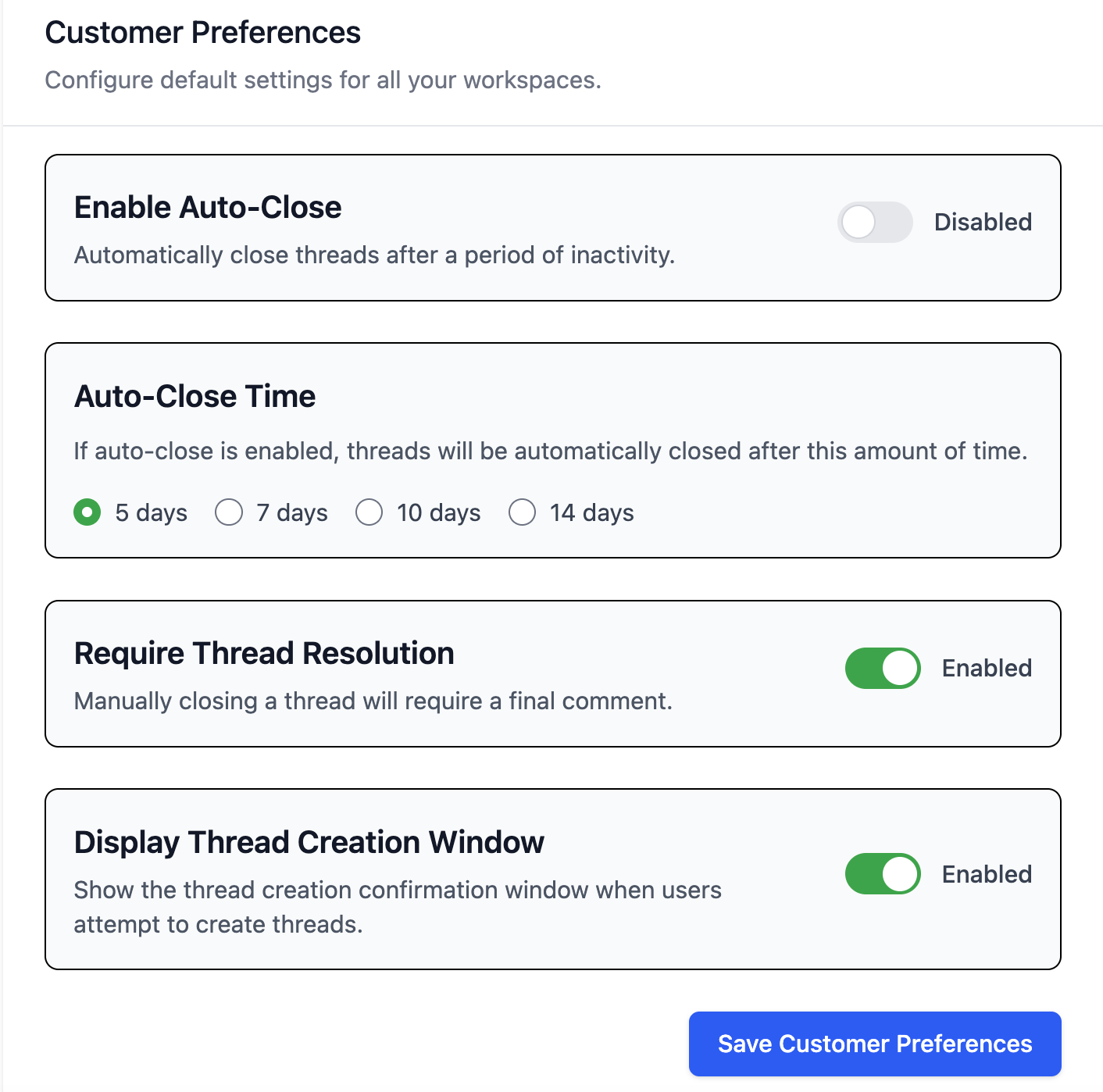Select the 7 days auto-close option
The width and height of the screenshot is (1103, 1092).
229,512
